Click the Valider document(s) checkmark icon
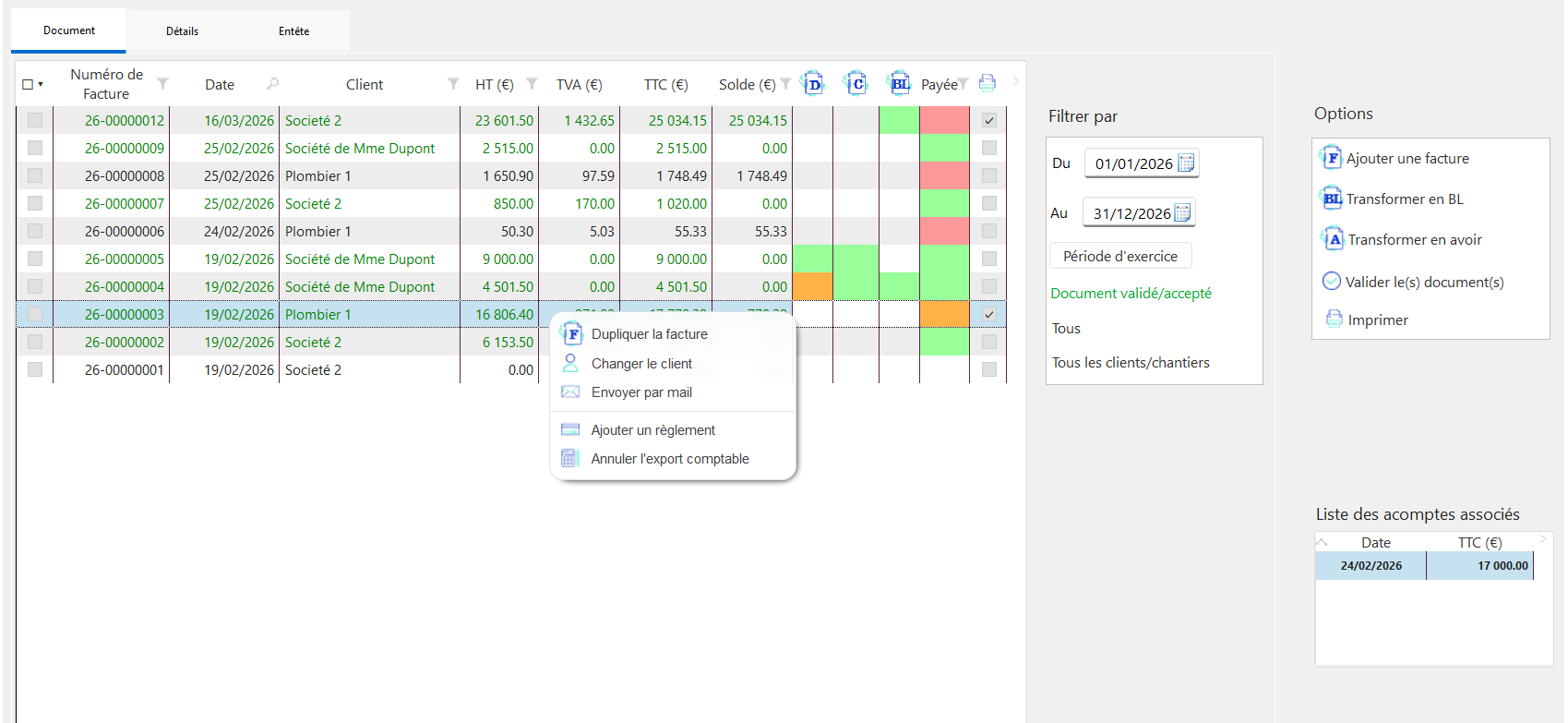This screenshot has width=1568, height=723. 1332,281
